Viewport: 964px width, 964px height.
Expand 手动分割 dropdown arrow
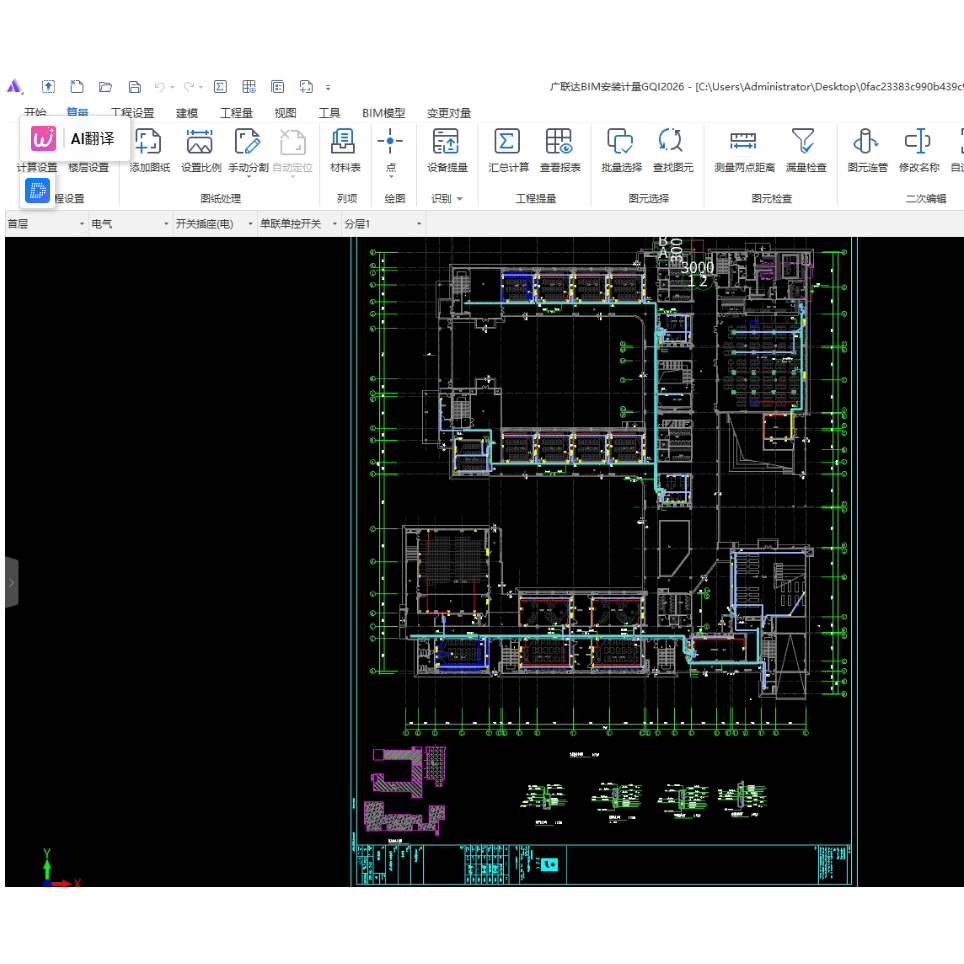pyautogui.click(x=249, y=177)
